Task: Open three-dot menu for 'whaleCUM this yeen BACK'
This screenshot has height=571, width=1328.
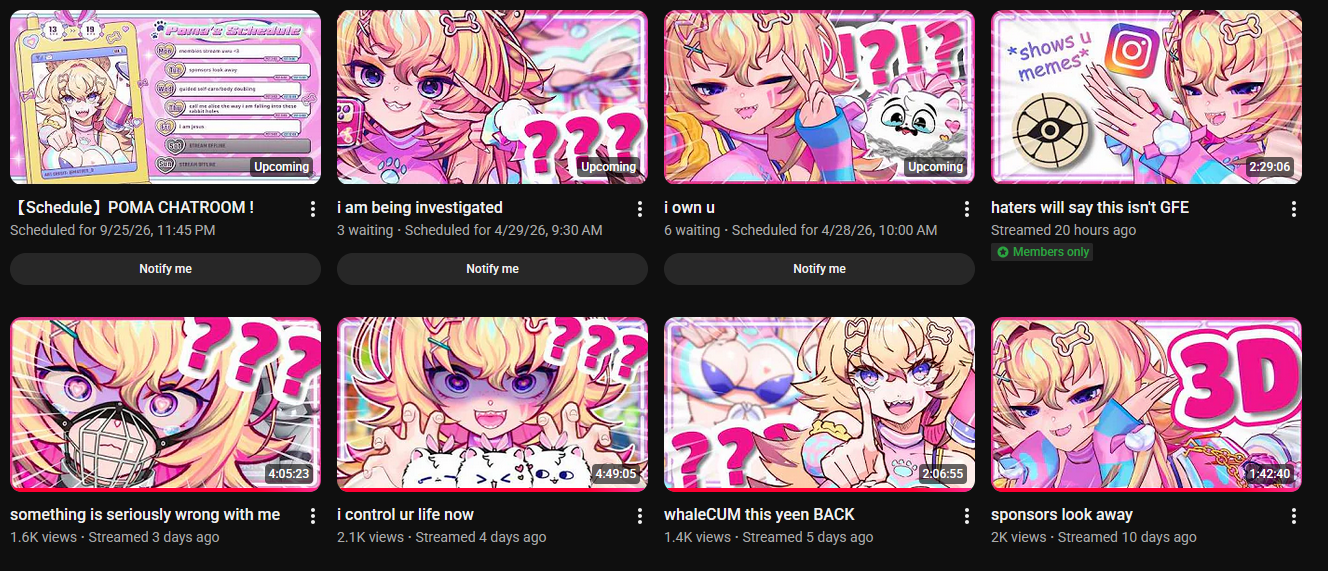Action: (967, 516)
